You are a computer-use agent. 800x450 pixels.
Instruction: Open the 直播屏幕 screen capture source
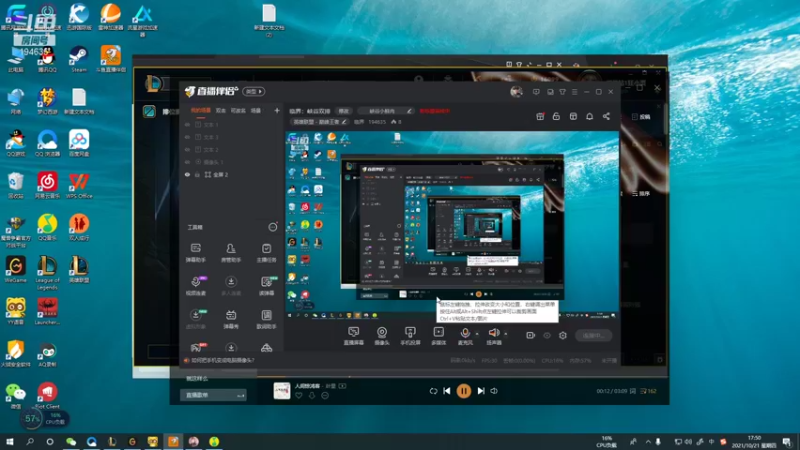coord(353,336)
